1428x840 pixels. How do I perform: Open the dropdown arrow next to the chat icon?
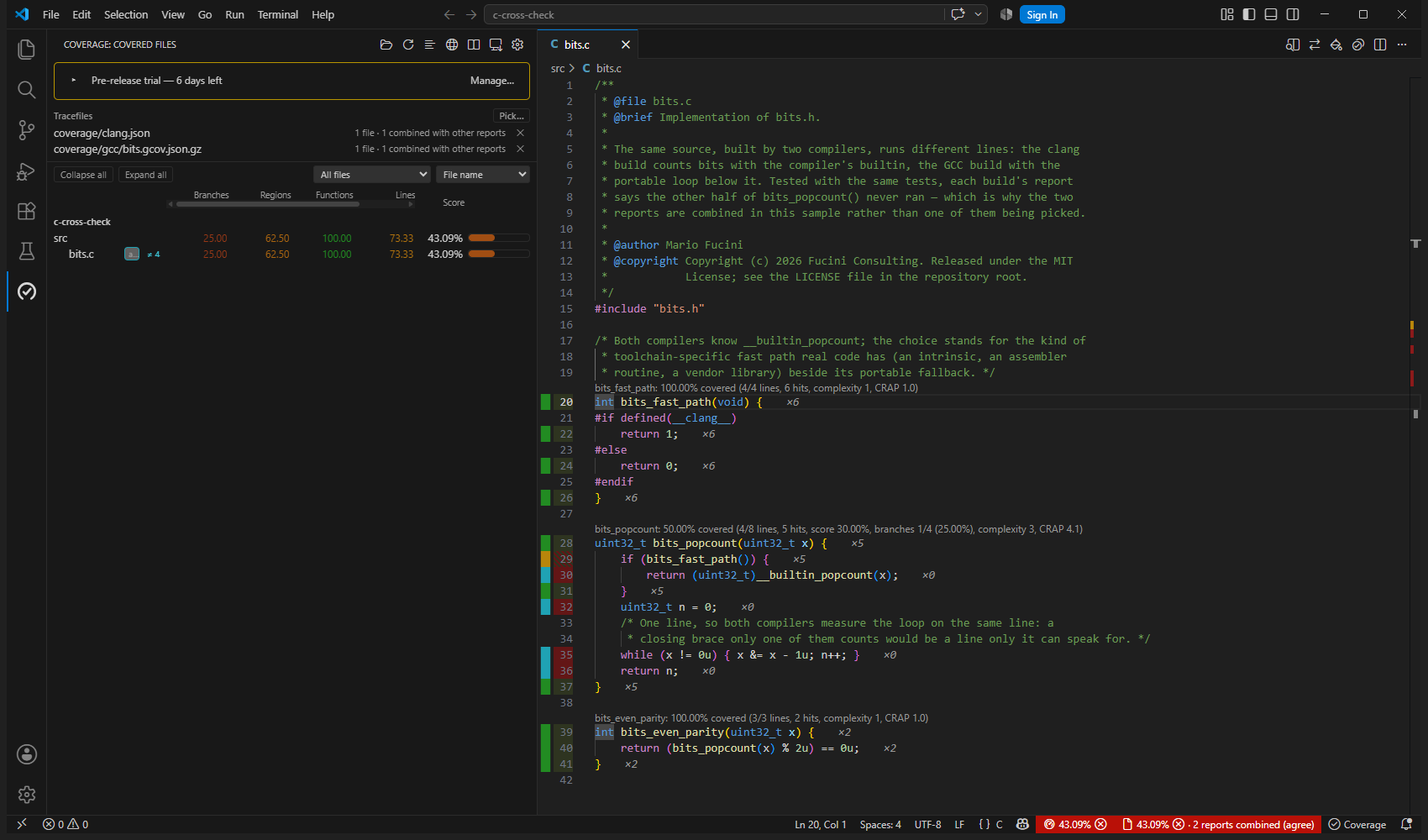[978, 14]
